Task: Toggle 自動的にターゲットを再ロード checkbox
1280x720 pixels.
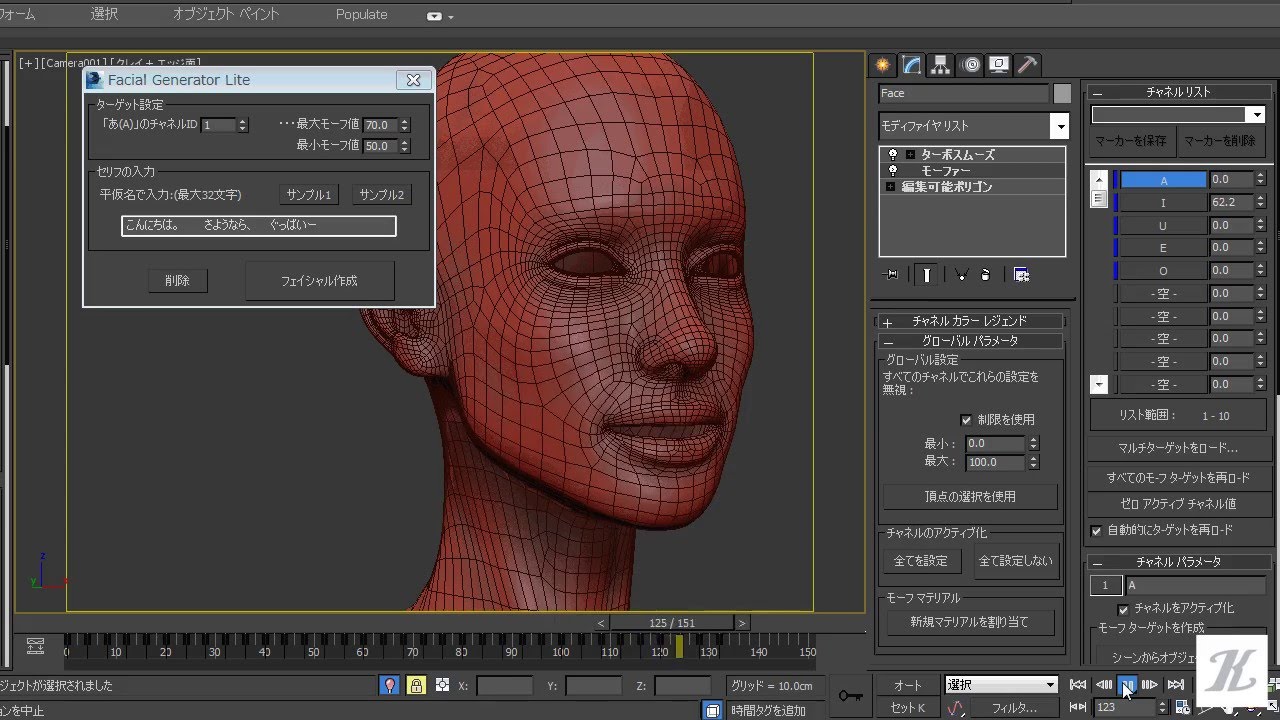Action: click(x=1096, y=530)
